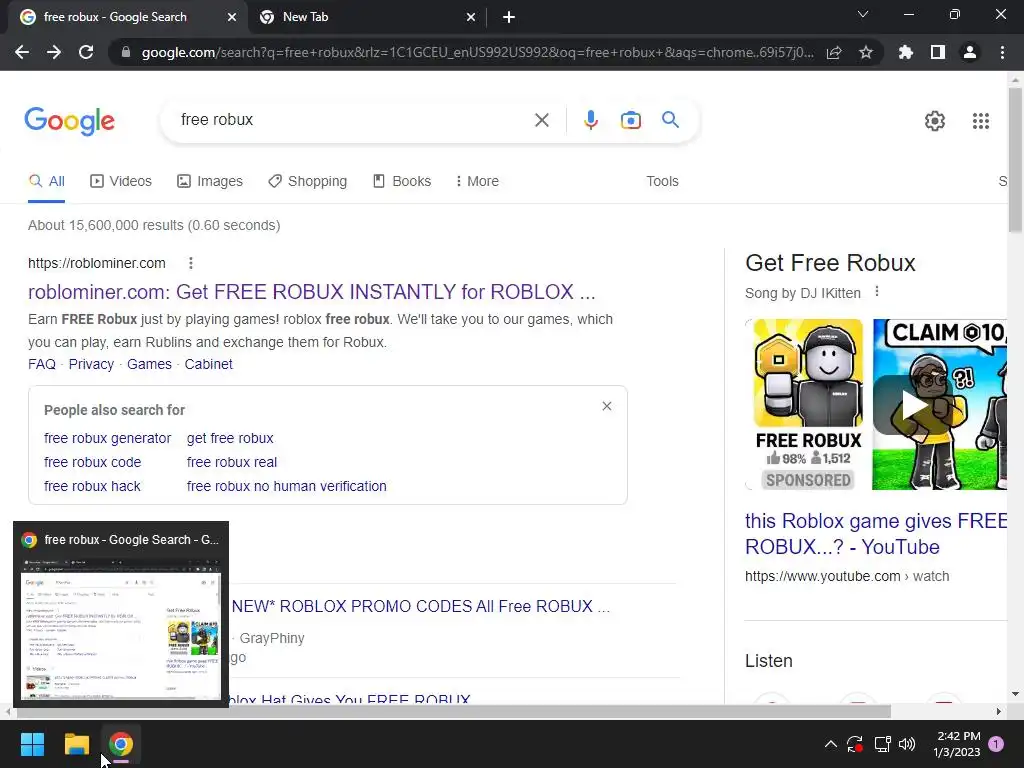Switch to Videos results

click(121, 182)
